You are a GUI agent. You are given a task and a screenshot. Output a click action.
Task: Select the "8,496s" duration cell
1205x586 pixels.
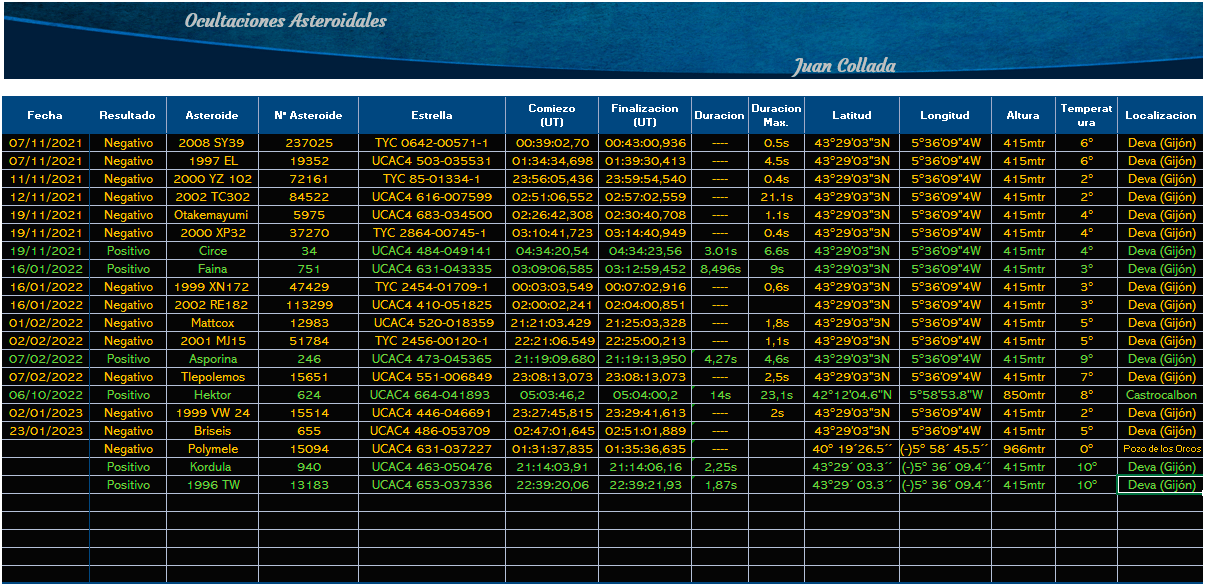[x=719, y=269]
